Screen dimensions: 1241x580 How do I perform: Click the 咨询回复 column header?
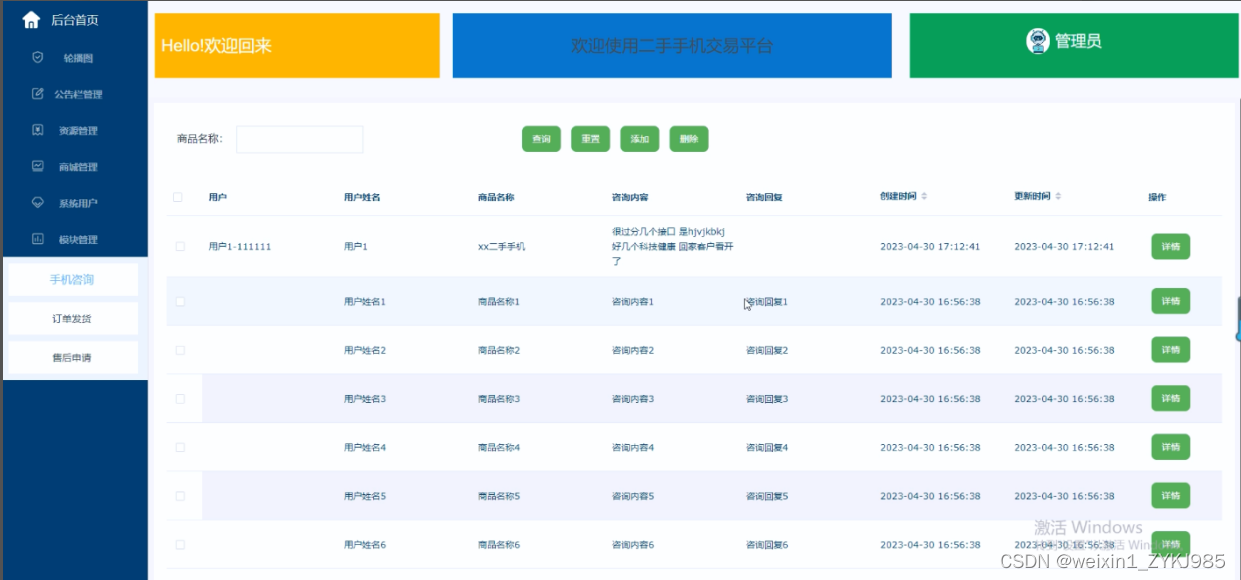pos(764,197)
